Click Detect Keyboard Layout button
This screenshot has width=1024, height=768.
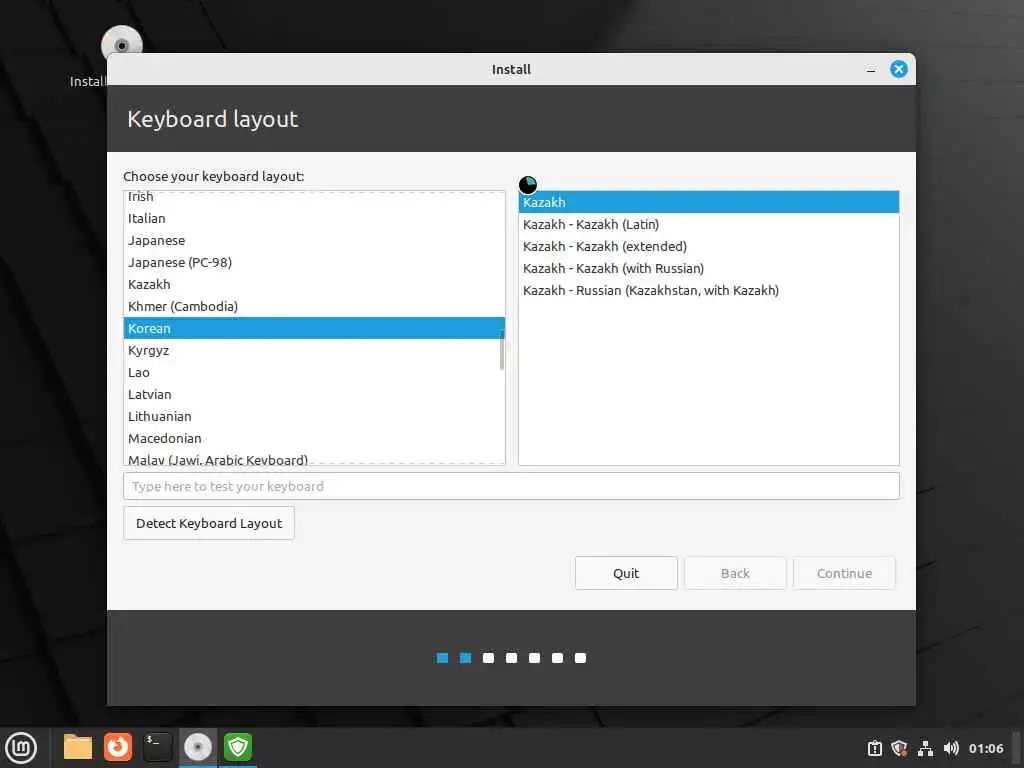pyautogui.click(x=209, y=523)
